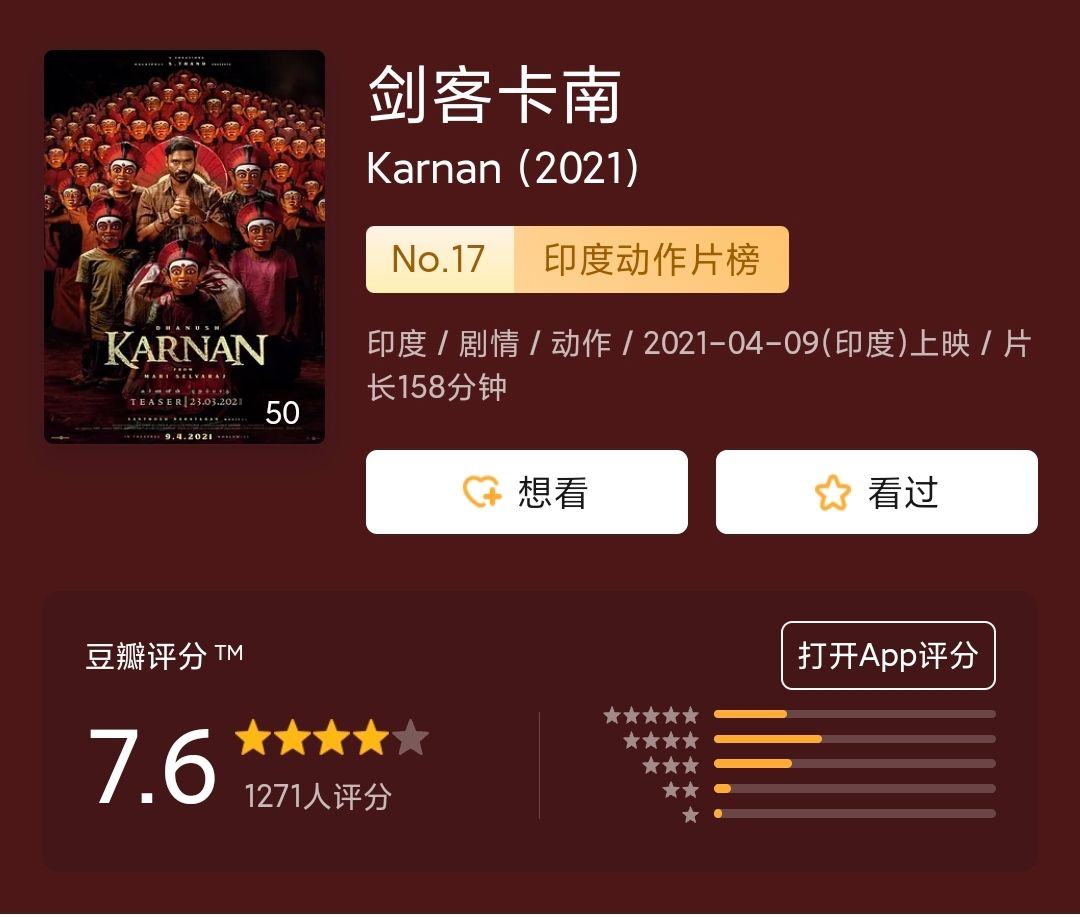This screenshot has width=1080, height=917.
Task: Click the single-star rating row icon
Action: click(690, 815)
